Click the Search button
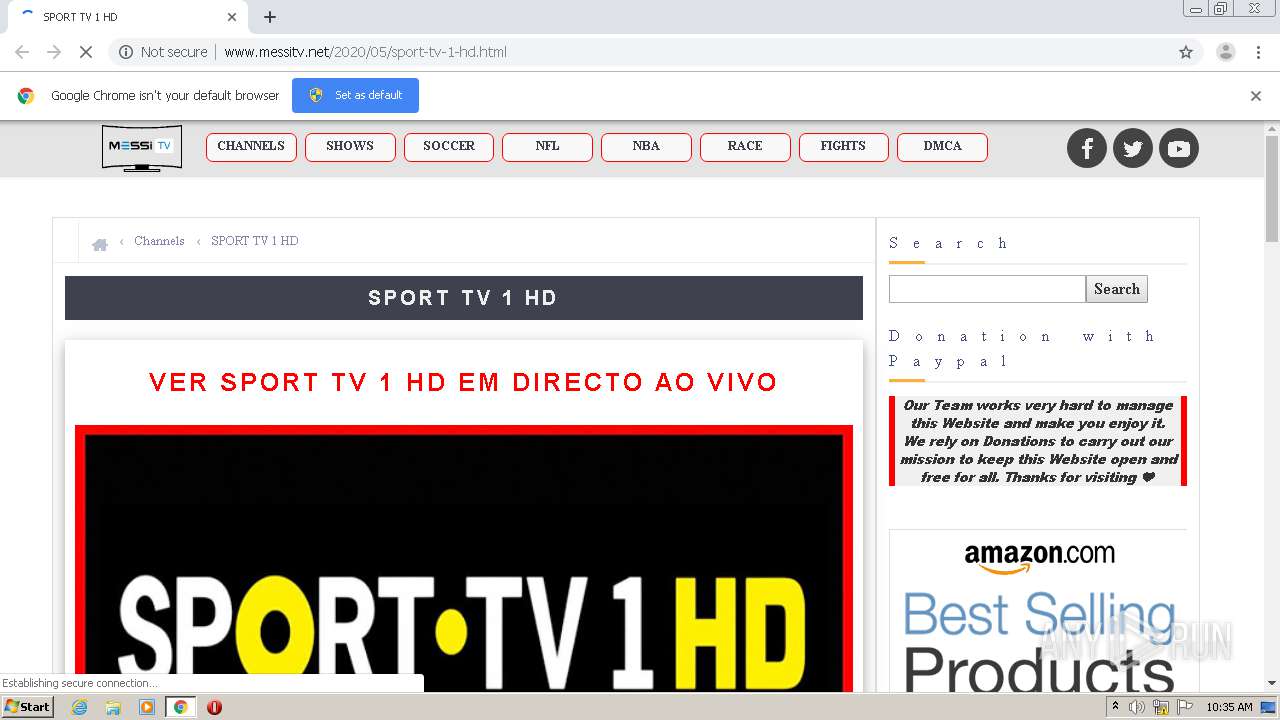Viewport: 1280px width, 720px height. click(1117, 289)
